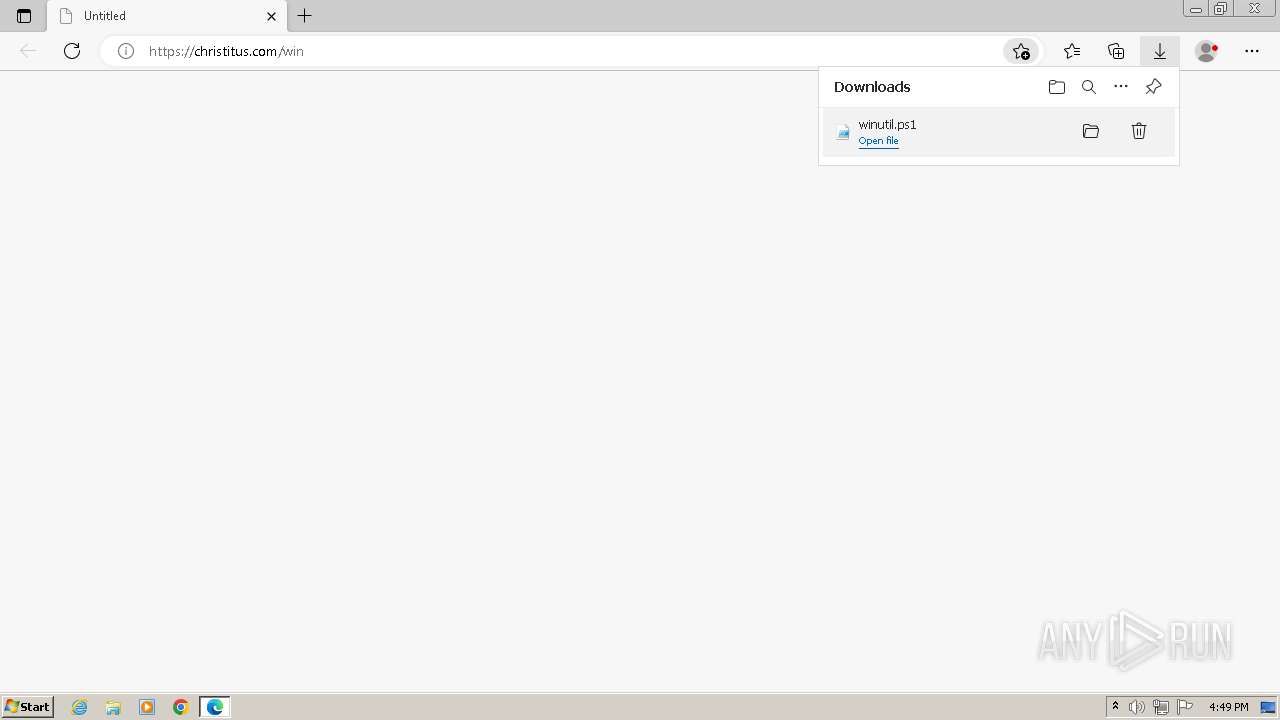Open network status tray icon
1280x720 pixels.
[x=1161, y=707]
